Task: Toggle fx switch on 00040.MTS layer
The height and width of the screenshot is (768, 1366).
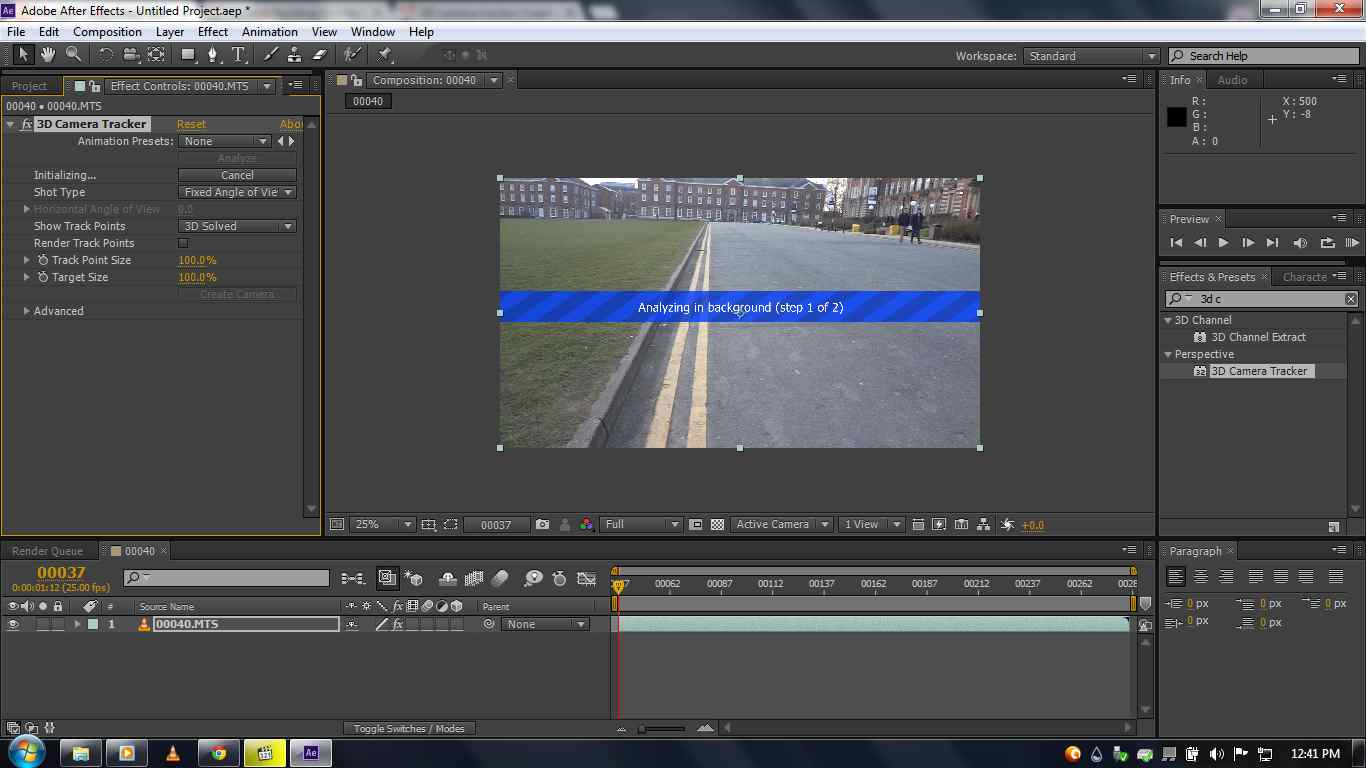Action: [x=397, y=624]
